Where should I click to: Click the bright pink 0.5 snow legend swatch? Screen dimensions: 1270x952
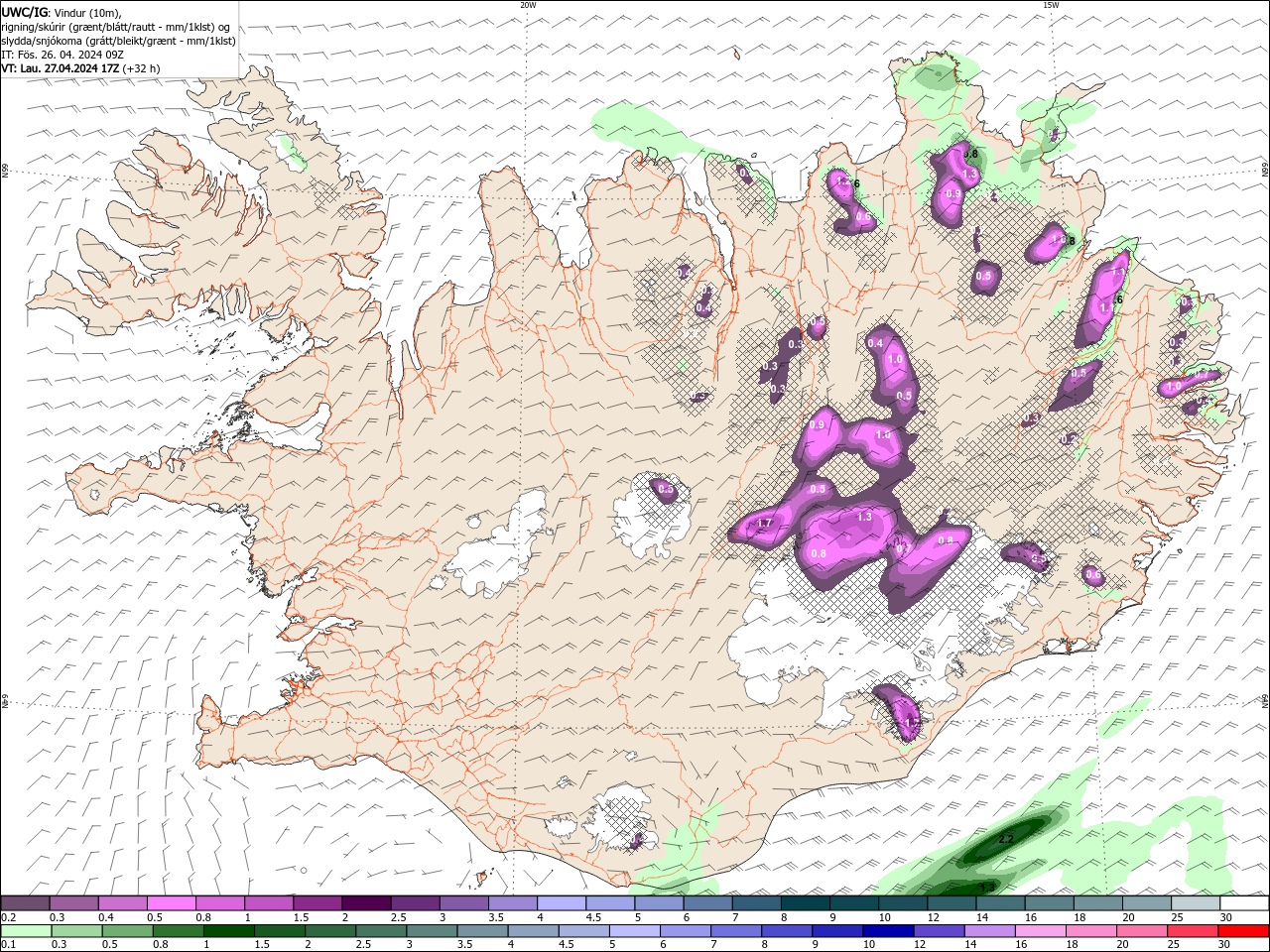coord(171,903)
